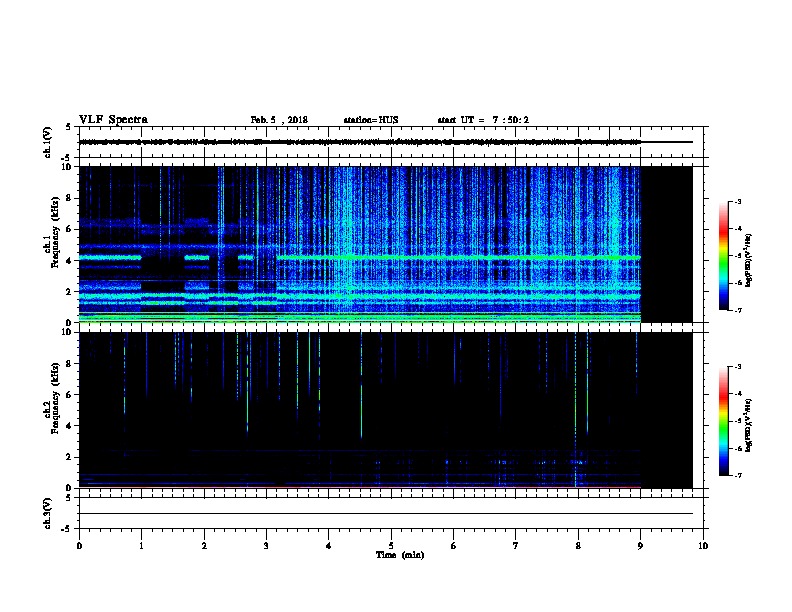
Task: Click the 4 kHz green band in ch.1
Action: pos(458,258)
